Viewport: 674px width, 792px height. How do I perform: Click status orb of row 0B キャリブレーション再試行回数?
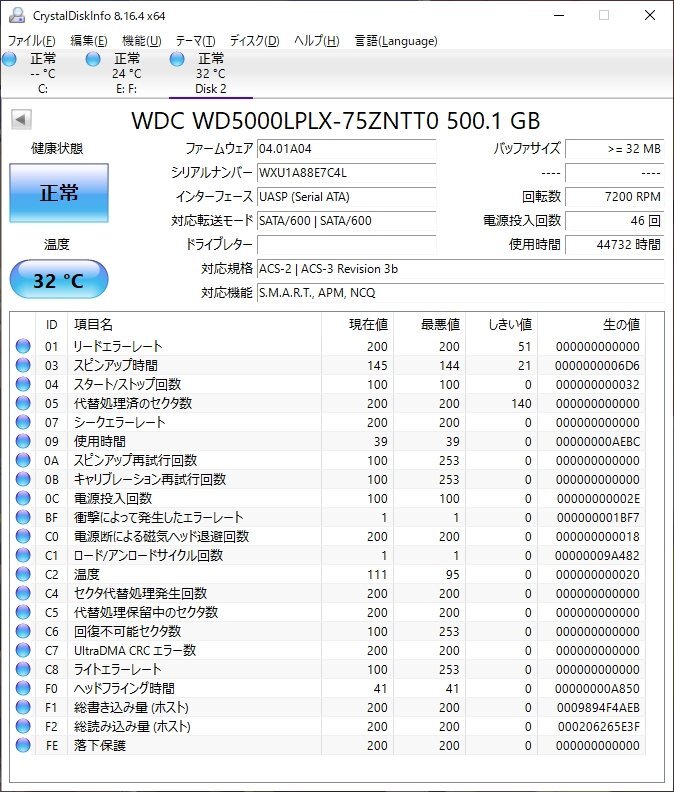[x=23, y=479]
